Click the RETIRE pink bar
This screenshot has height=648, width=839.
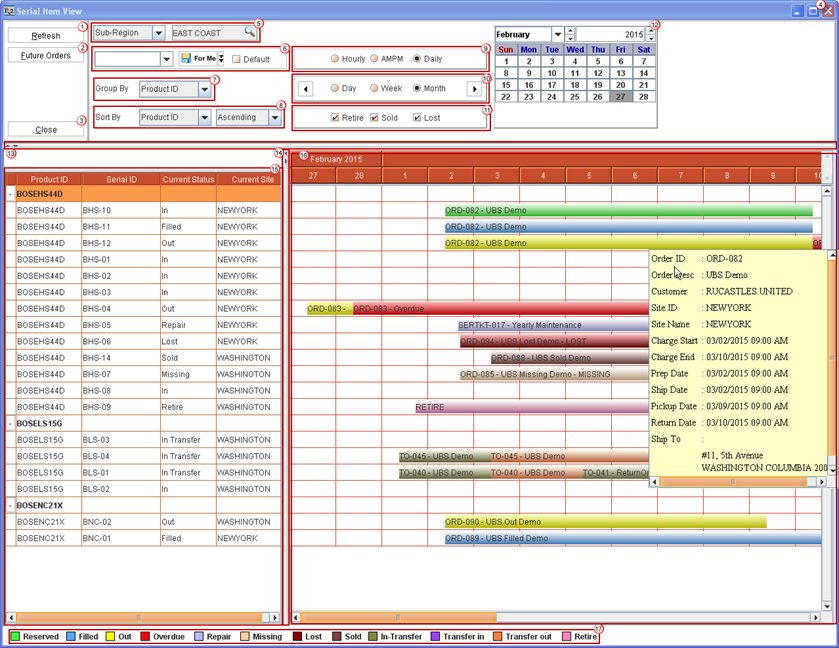pyautogui.click(x=532, y=407)
